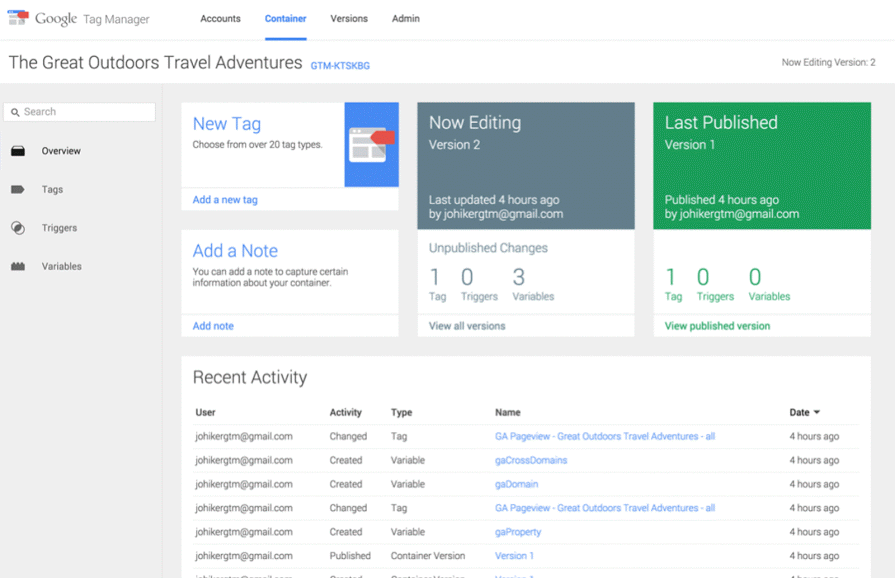Screen dimensions: 895x578
Task: Click the green "0 Variables" count under Last Published
Action: tap(769, 284)
